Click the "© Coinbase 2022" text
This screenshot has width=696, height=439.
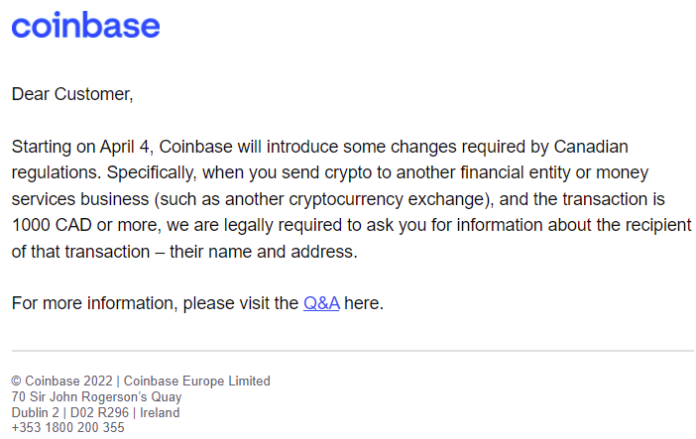pyautogui.click(x=62, y=381)
